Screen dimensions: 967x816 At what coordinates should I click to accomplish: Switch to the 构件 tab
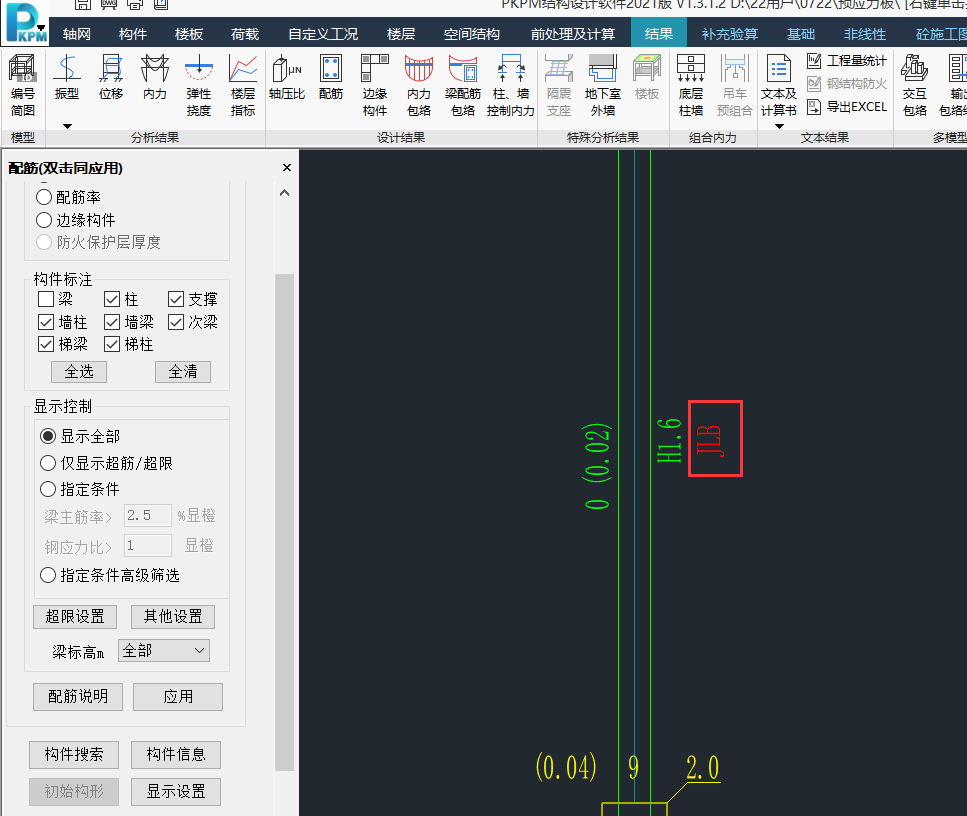[133, 34]
